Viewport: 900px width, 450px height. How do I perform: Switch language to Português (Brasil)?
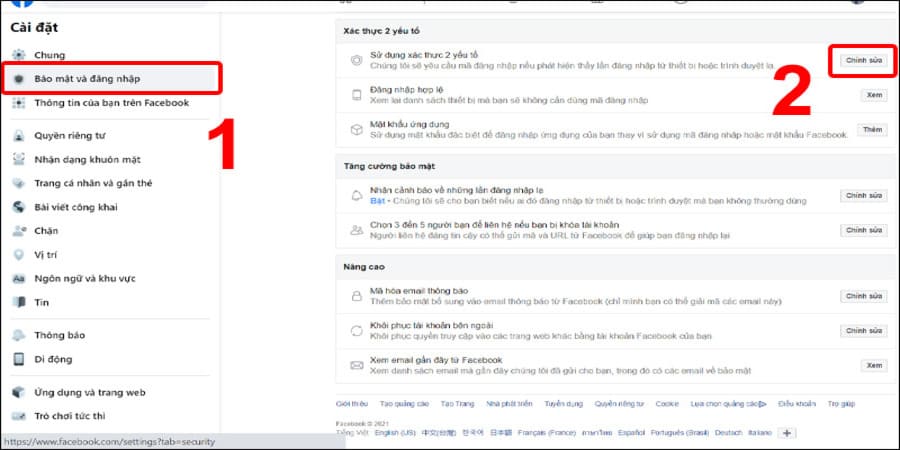(x=680, y=433)
